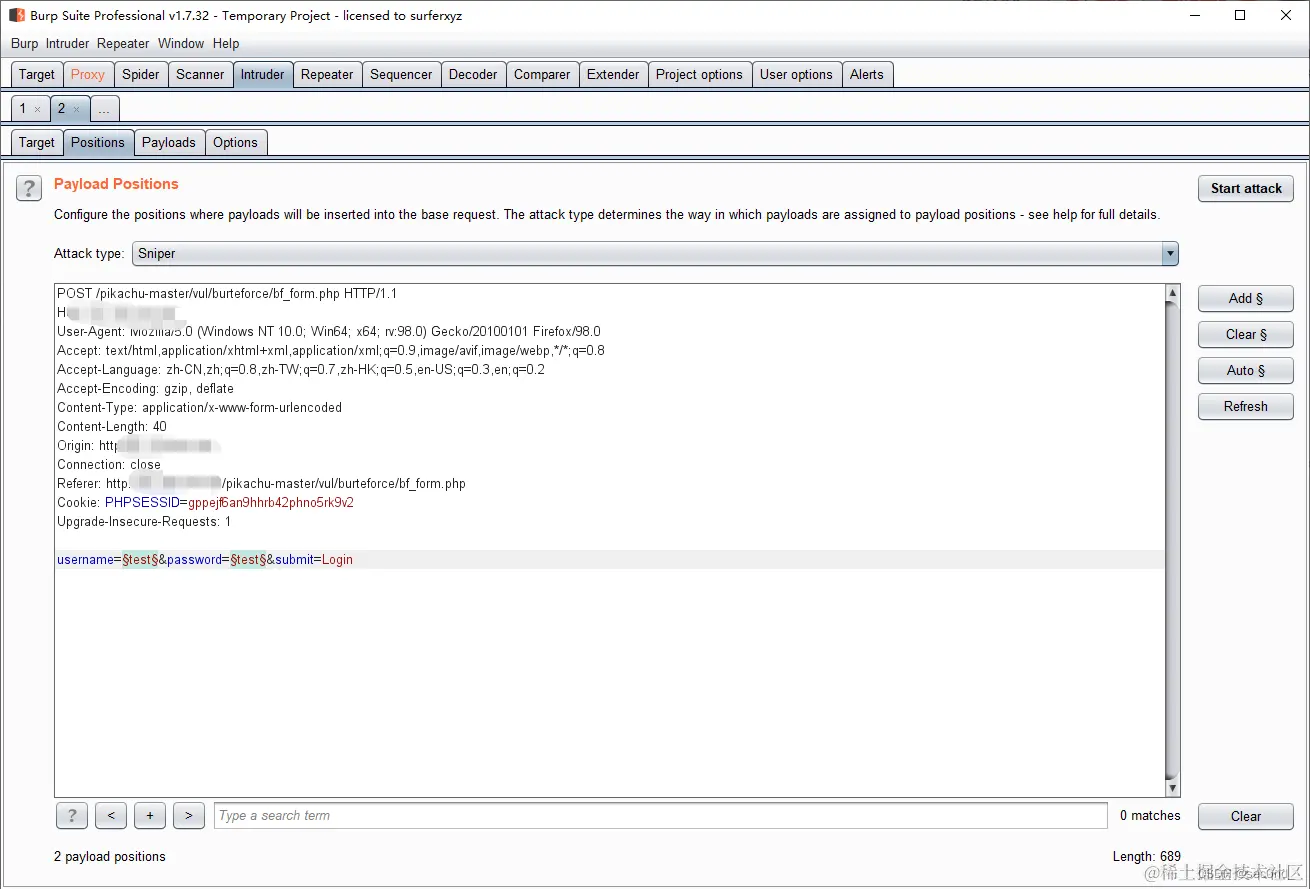This screenshot has width=1310, height=889.
Task: Click the Referer header line
Action: click(261, 484)
